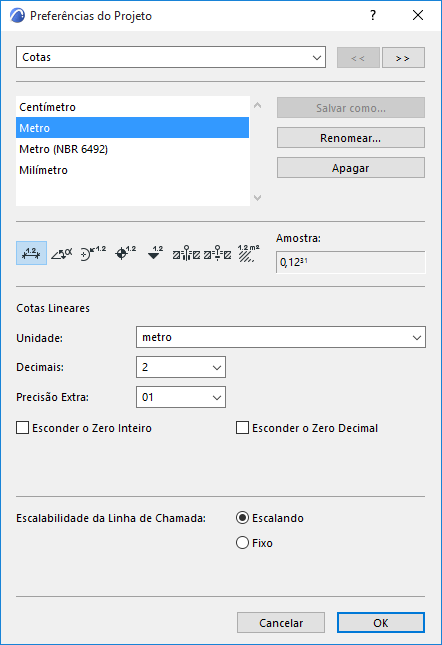This screenshot has height=645, width=442.
Task: Enable Esconder o Zero Inteiro checkbox
Action: pos(23,428)
